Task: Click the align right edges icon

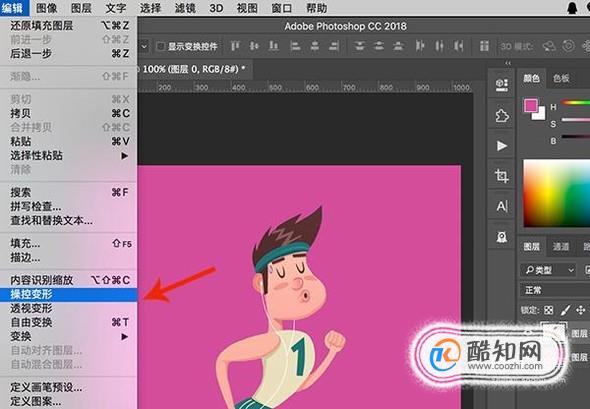Action: click(x=334, y=46)
